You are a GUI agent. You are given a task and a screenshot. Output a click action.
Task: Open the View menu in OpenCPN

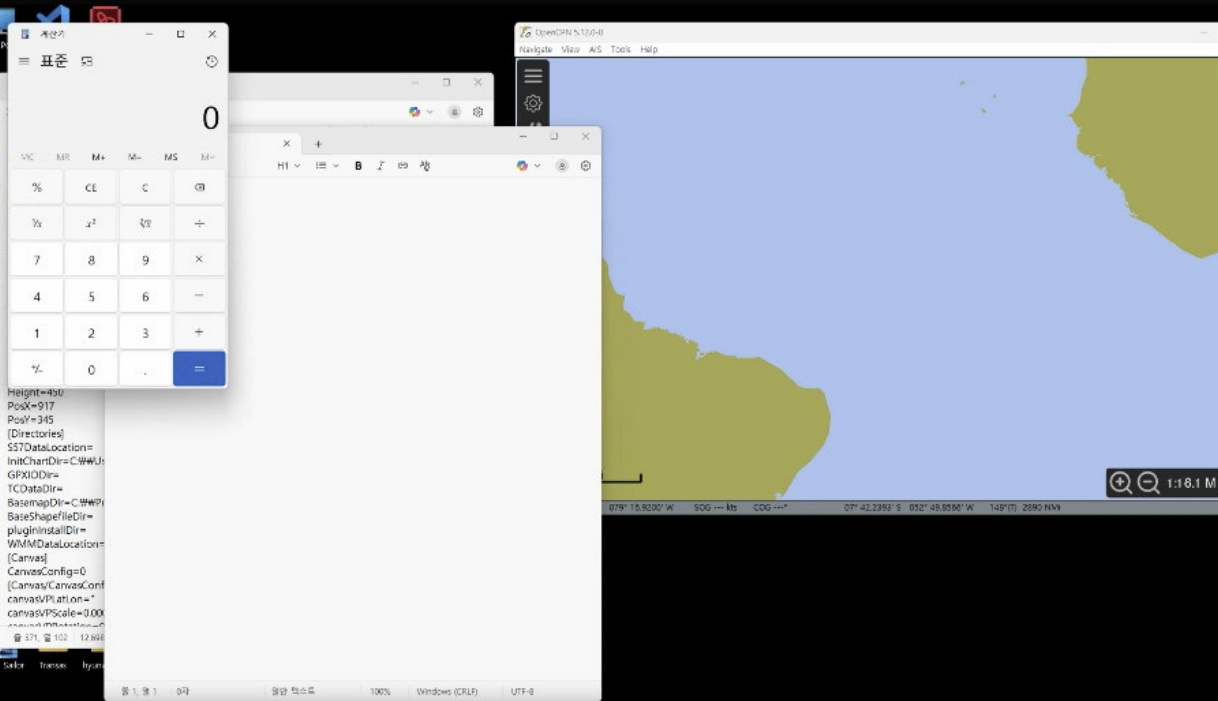coord(570,49)
